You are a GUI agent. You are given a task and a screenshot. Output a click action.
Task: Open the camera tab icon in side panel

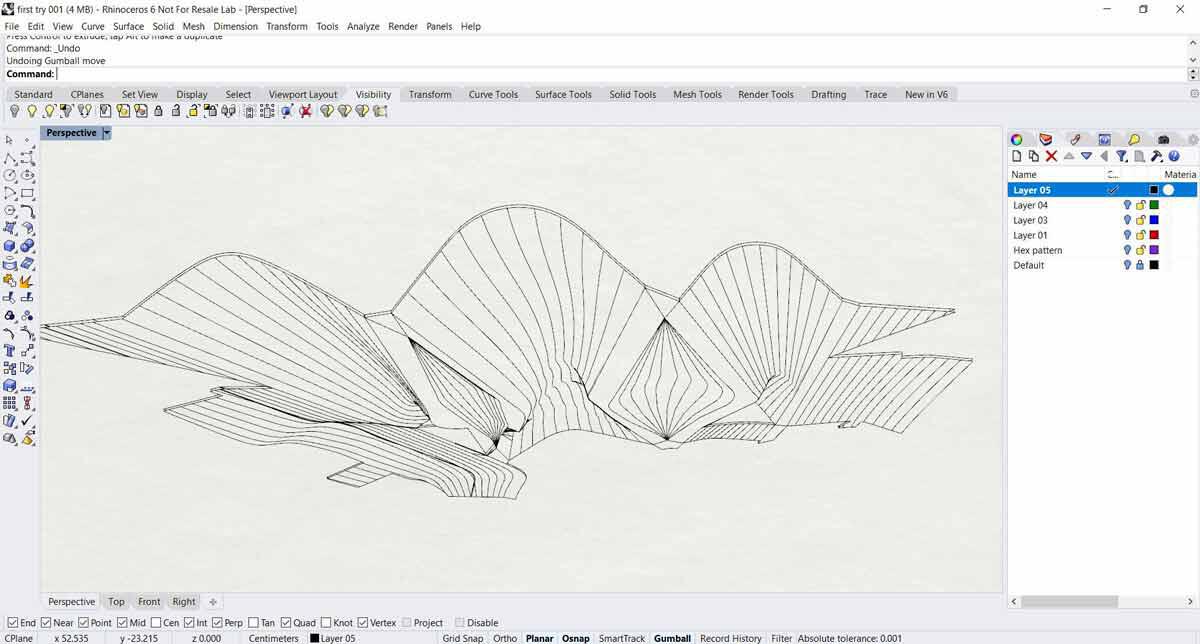coord(1163,139)
